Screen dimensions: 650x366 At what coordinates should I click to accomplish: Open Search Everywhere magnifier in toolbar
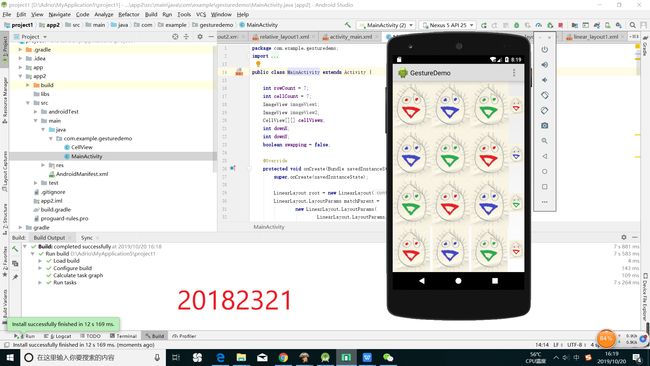(x=633, y=25)
